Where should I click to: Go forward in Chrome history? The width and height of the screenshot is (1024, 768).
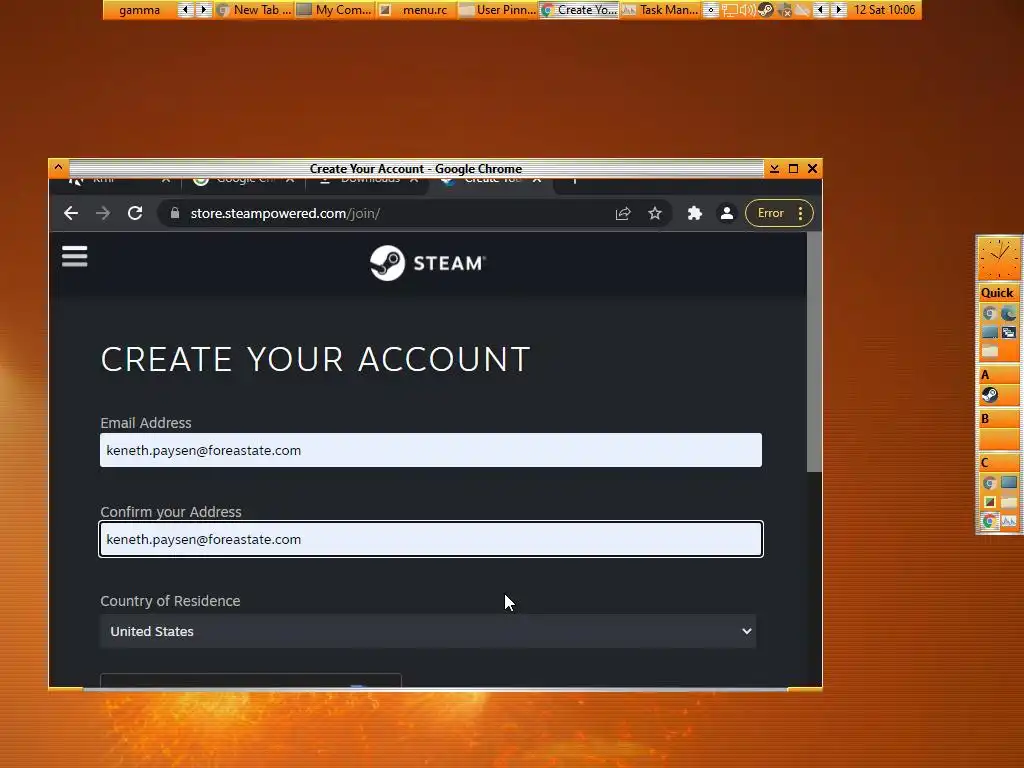tap(103, 213)
